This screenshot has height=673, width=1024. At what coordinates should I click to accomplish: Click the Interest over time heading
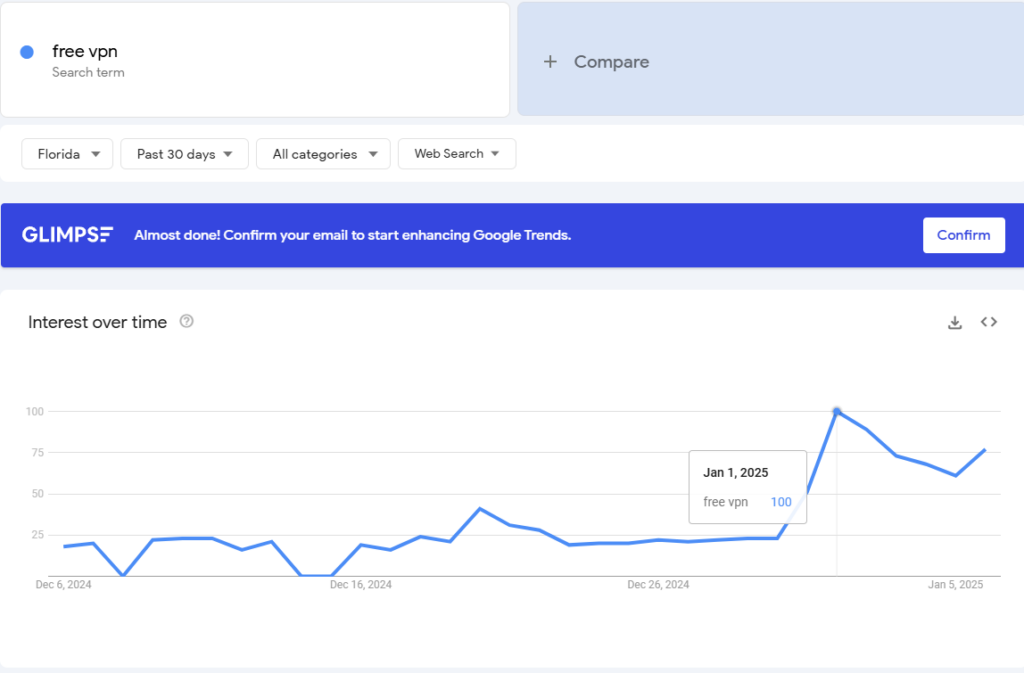tap(96, 322)
